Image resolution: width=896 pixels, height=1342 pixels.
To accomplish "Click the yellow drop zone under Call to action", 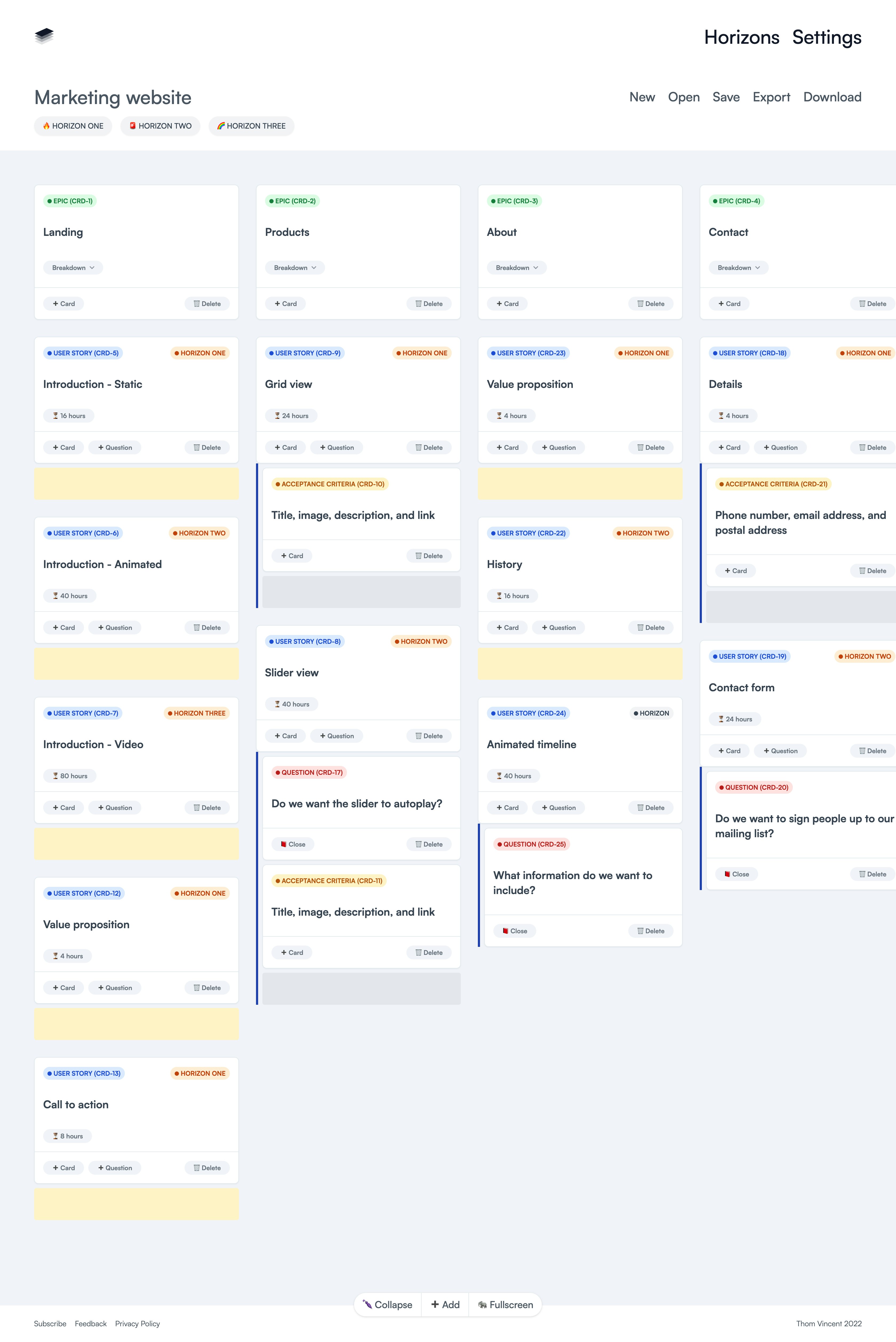I will (x=137, y=1204).
